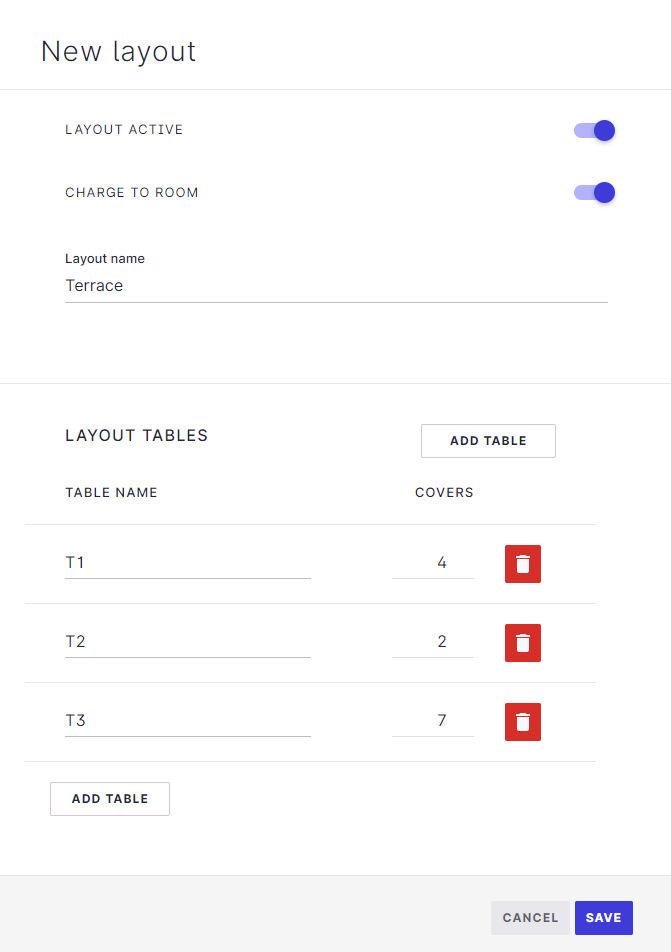The image size is (671, 952).
Task: Select the covers value 4 for T1
Action: pos(433,562)
